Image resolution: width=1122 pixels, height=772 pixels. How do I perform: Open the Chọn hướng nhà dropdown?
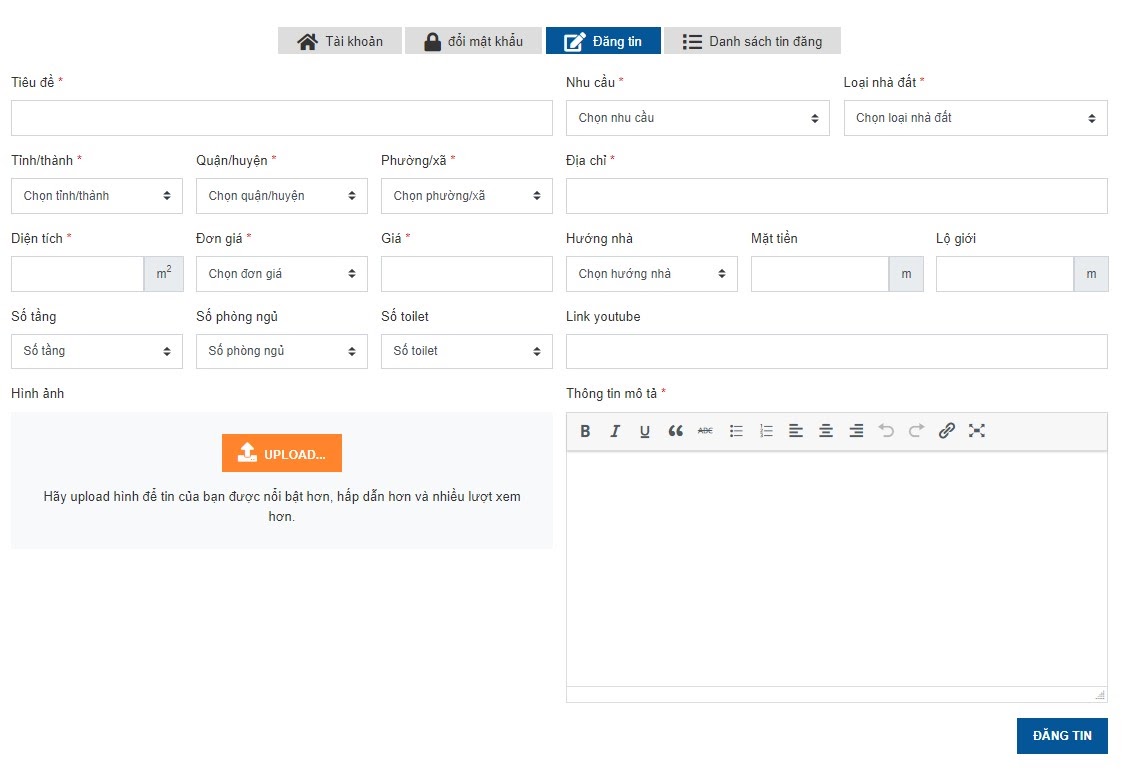point(651,274)
